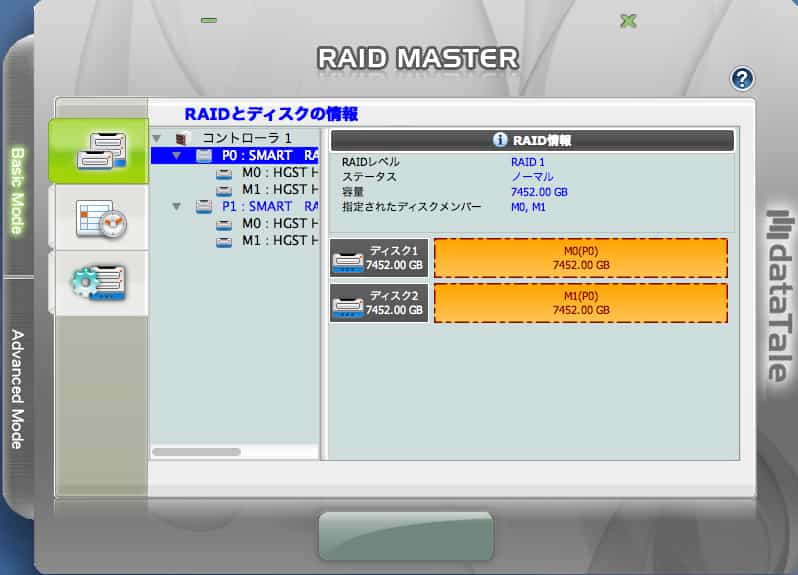This screenshot has width=798, height=575.
Task: Click the ディスク1 drive icon
Action: [x=348, y=261]
